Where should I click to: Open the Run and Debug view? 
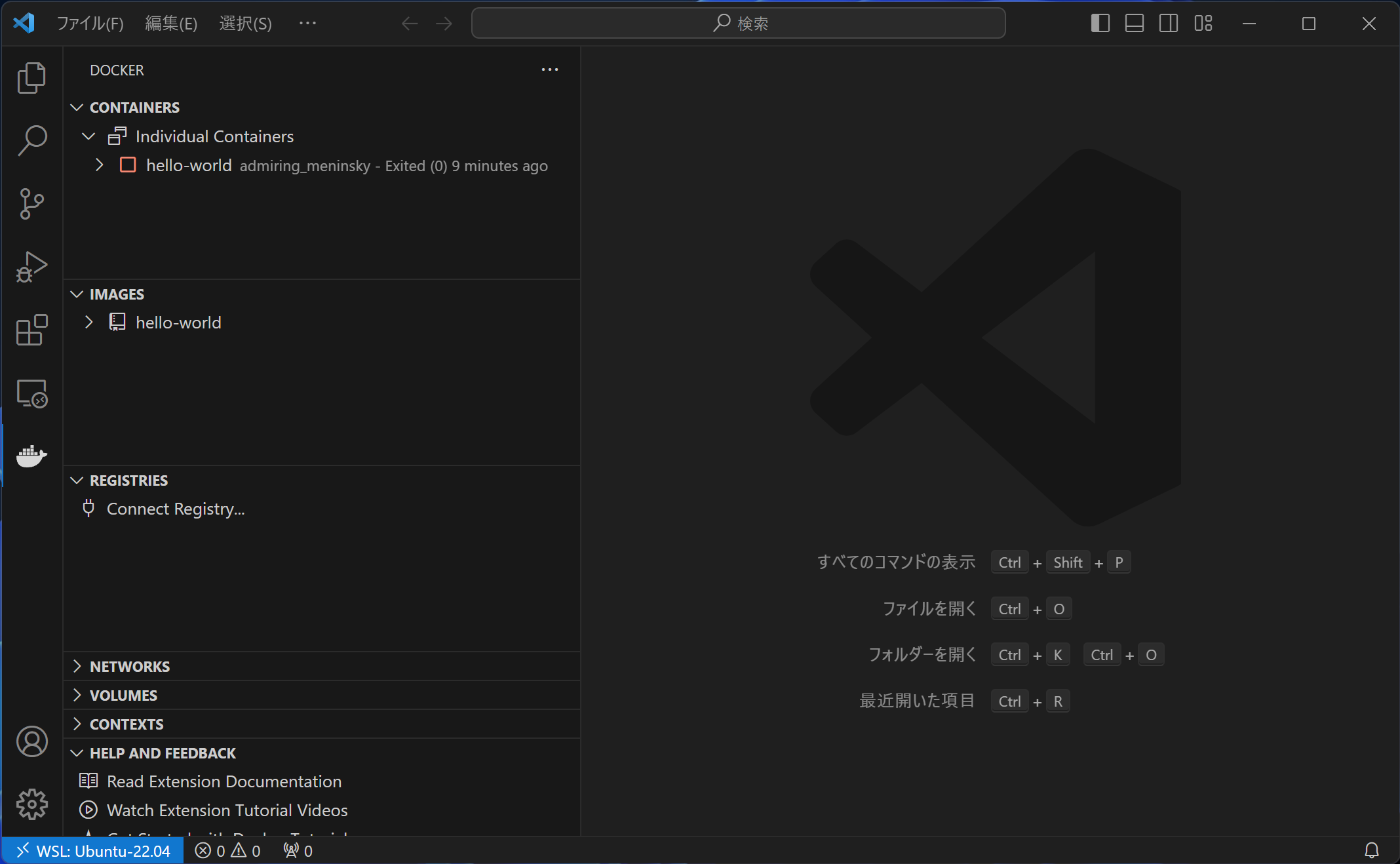(x=31, y=267)
